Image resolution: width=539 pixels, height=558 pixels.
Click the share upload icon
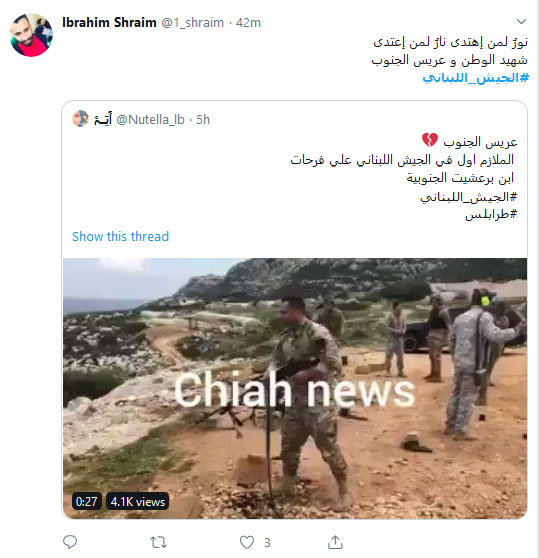click(x=335, y=542)
